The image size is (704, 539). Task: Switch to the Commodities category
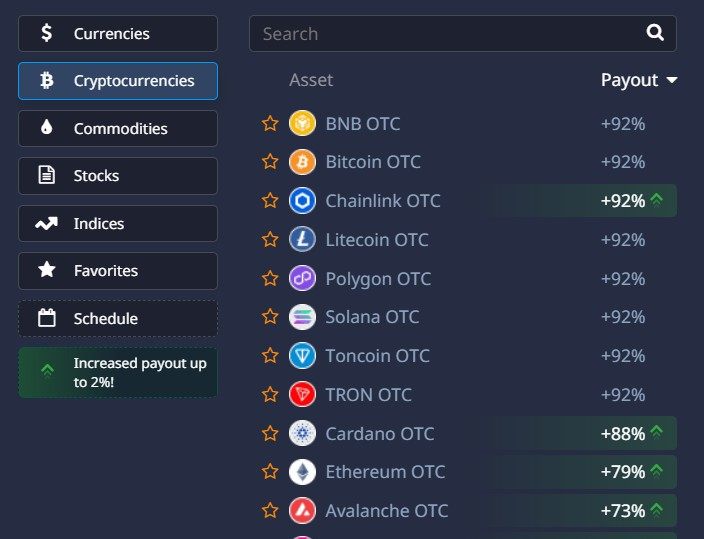coord(118,129)
